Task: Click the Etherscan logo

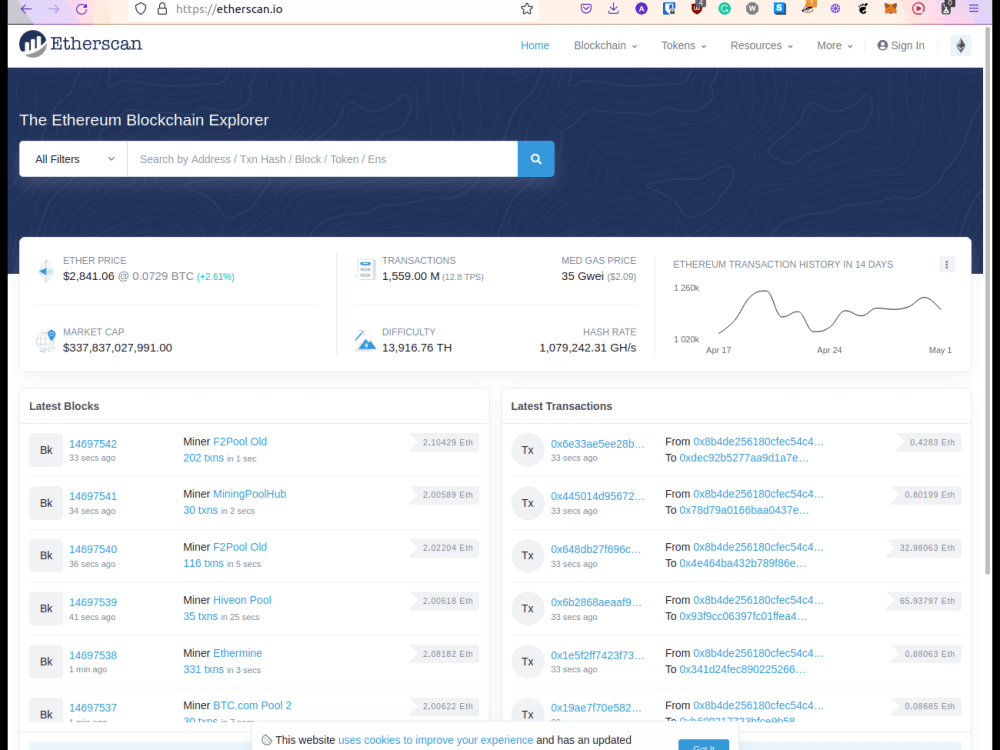Action: point(80,44)
